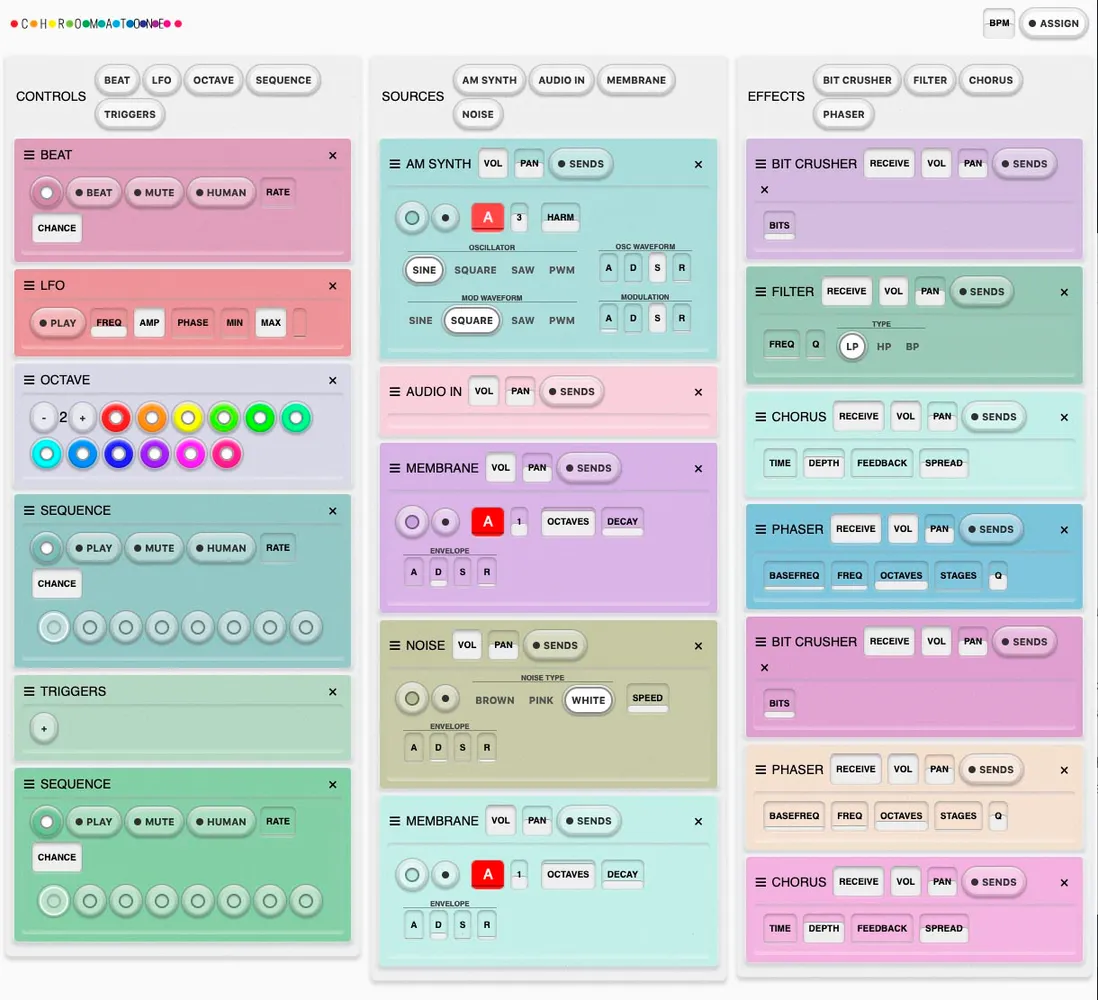Click the drag handle icon of BEAT module
Viewport: 1098px width, 1000px height.
(29, 155)
